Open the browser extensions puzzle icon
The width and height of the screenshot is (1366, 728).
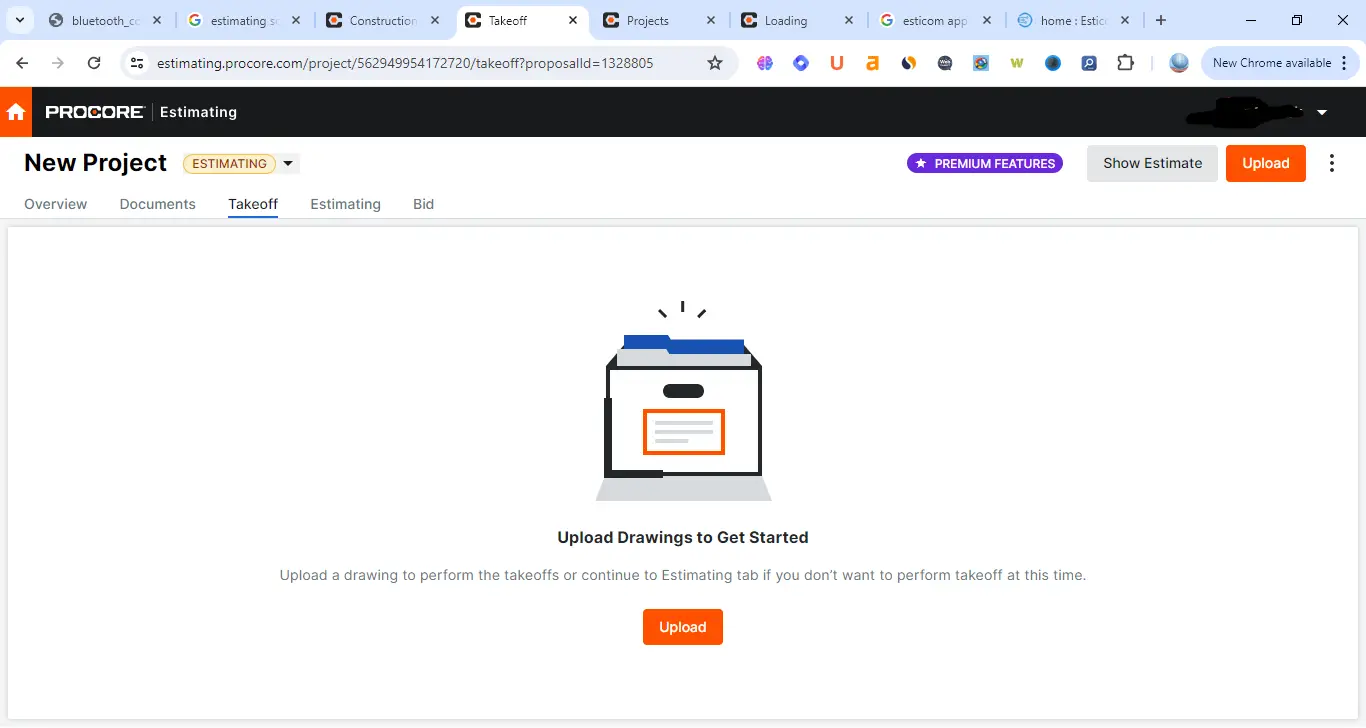point(1125,63)
